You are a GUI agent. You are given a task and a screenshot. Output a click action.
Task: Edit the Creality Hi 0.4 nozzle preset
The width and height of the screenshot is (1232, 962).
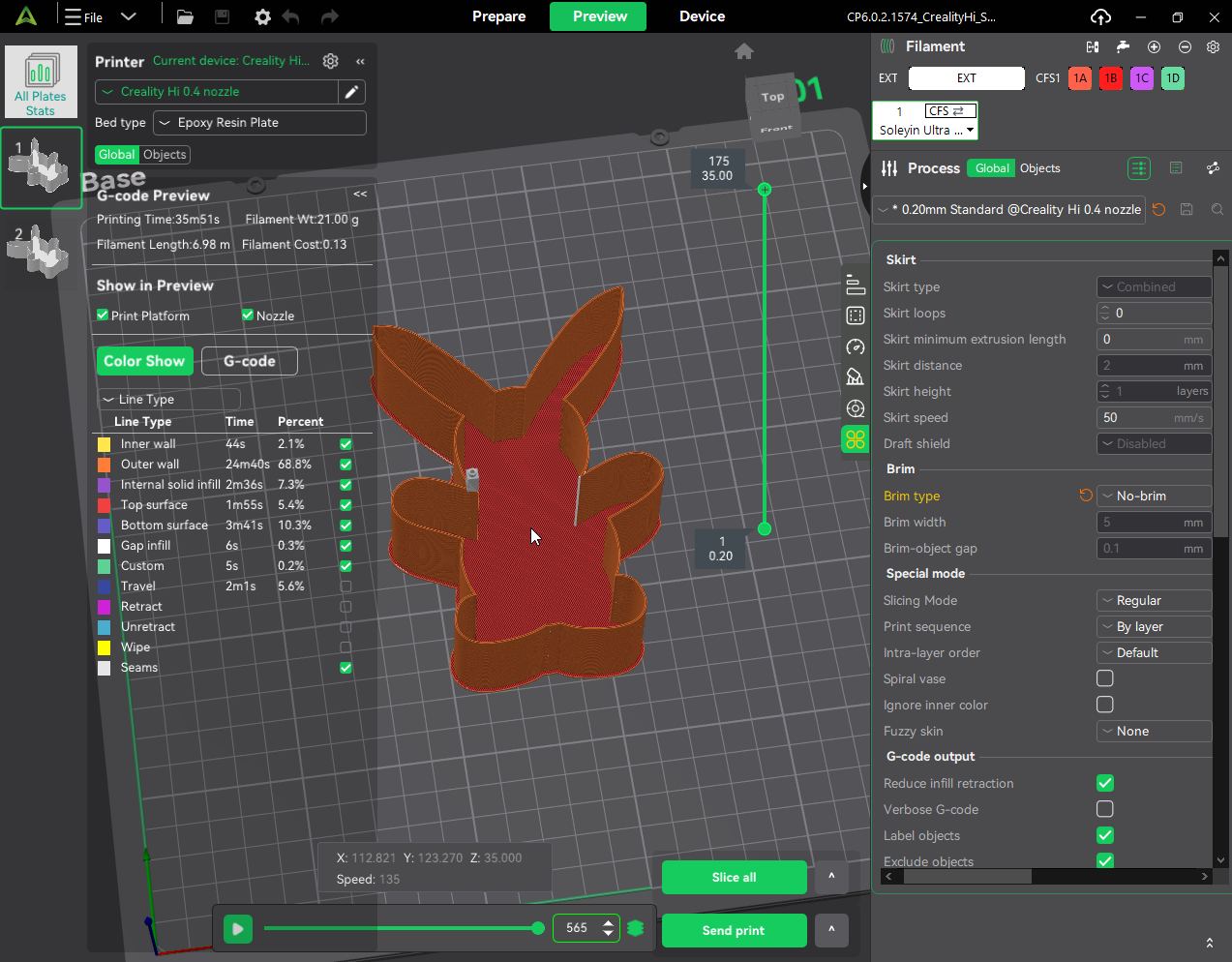pyautogui.click(x=352, y=92)
